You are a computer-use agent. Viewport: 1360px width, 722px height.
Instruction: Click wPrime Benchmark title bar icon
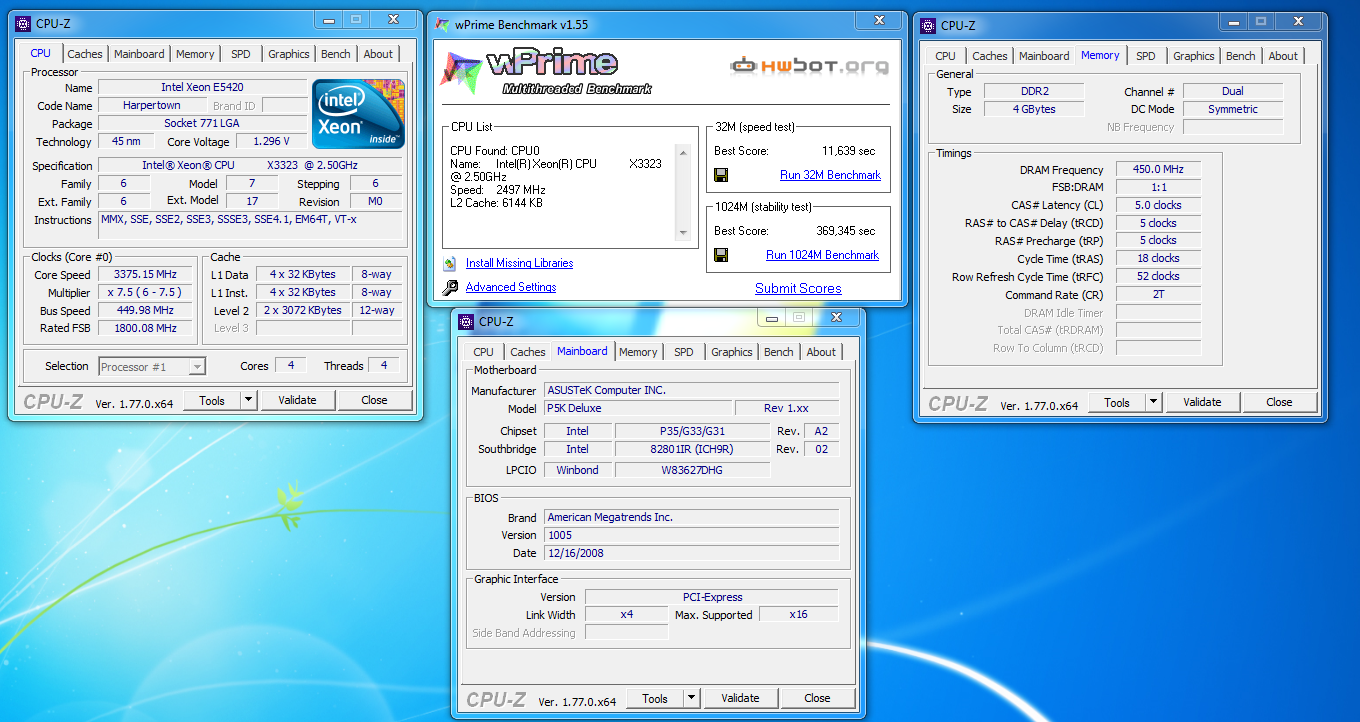(444, 24)
